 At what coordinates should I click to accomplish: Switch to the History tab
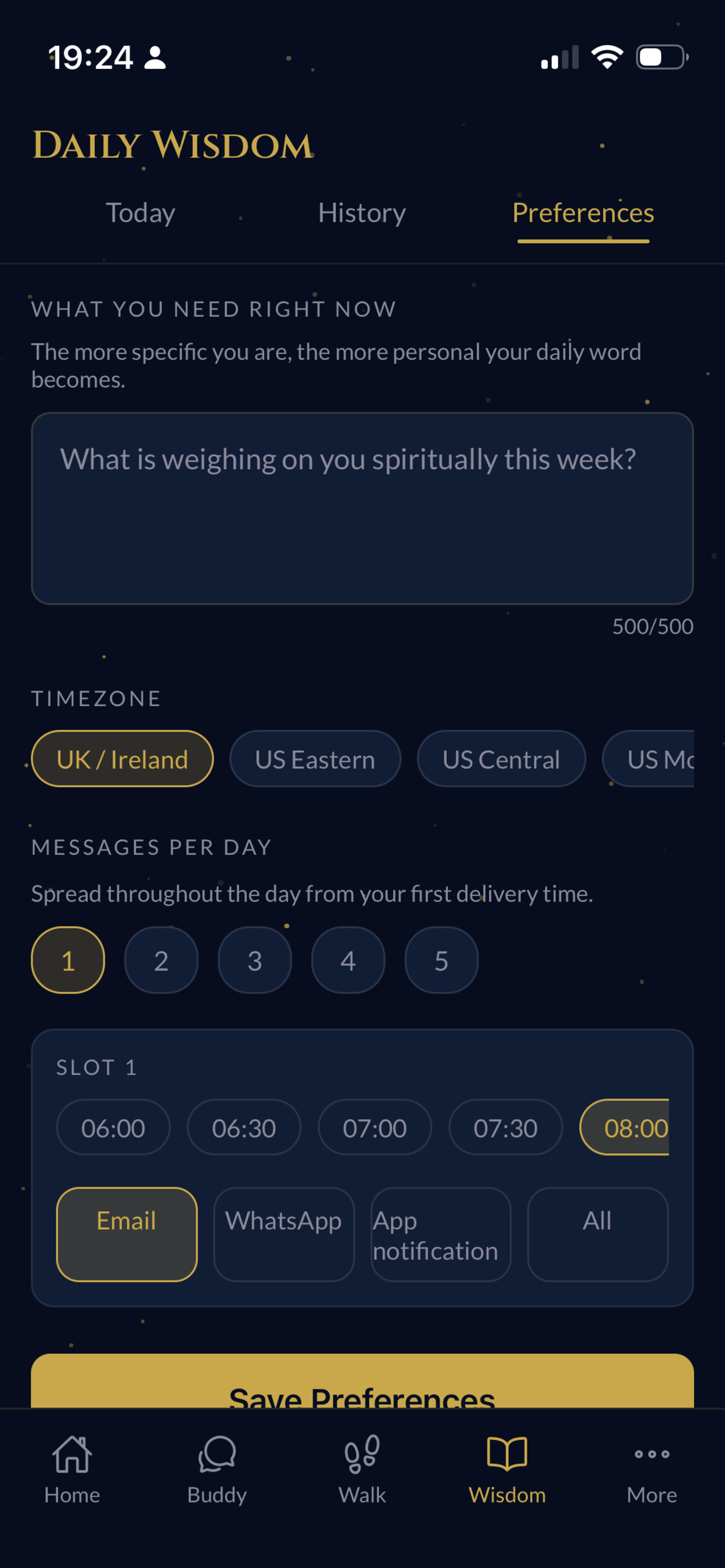pyautogui.click(x=362, y=212)
